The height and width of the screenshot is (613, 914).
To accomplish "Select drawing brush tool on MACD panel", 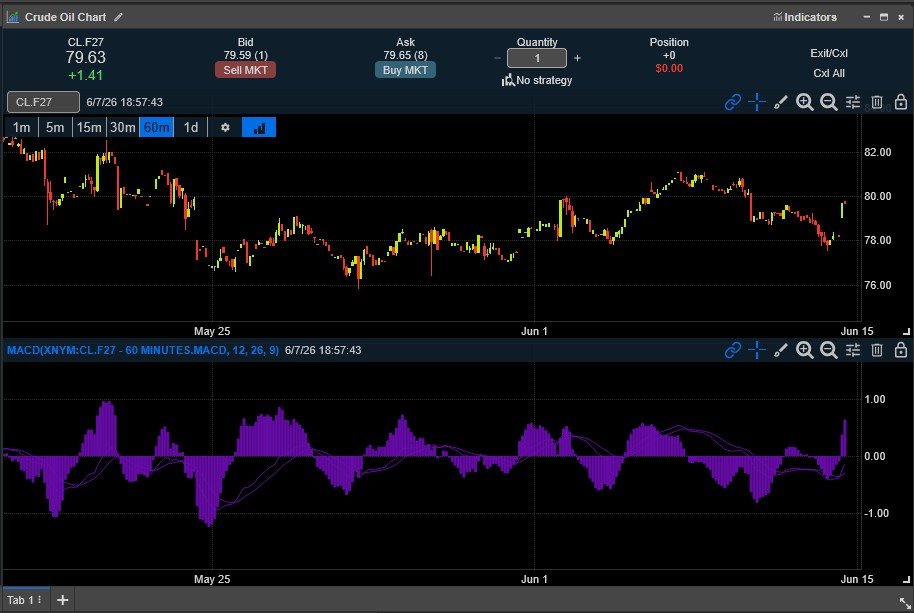I will pos(781,350).
